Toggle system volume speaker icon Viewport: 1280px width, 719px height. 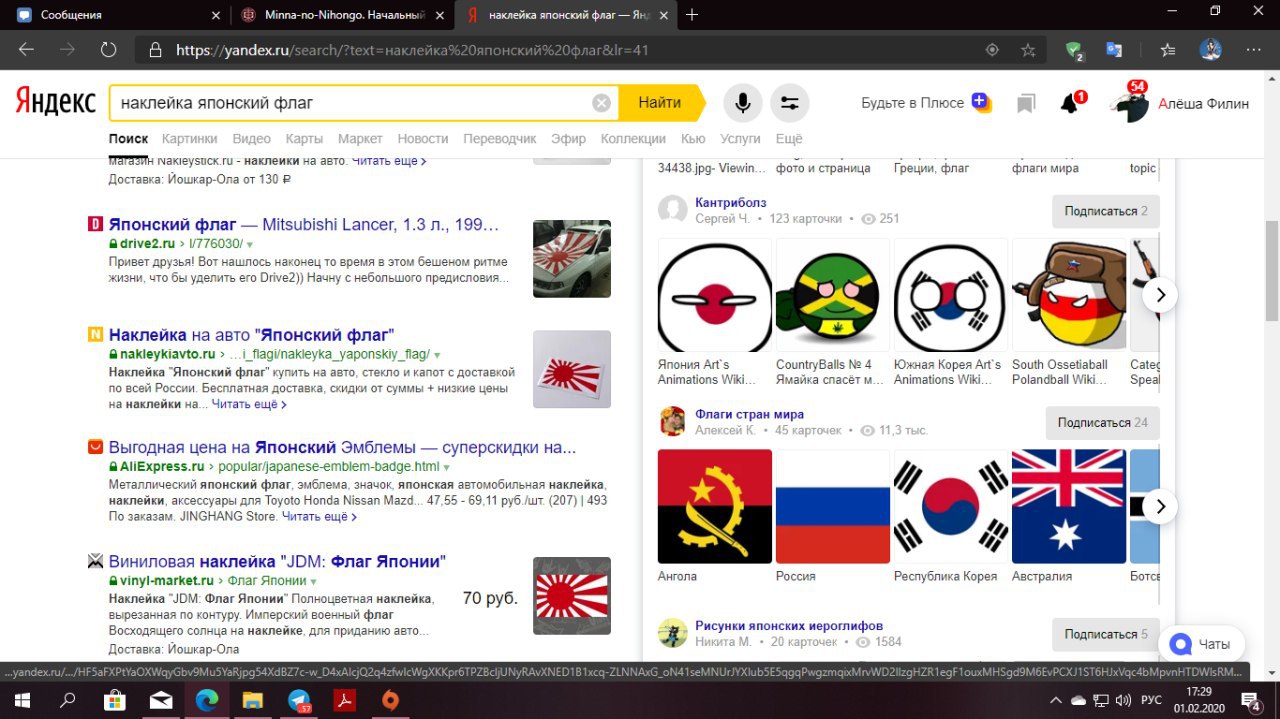coord(1123,700)
